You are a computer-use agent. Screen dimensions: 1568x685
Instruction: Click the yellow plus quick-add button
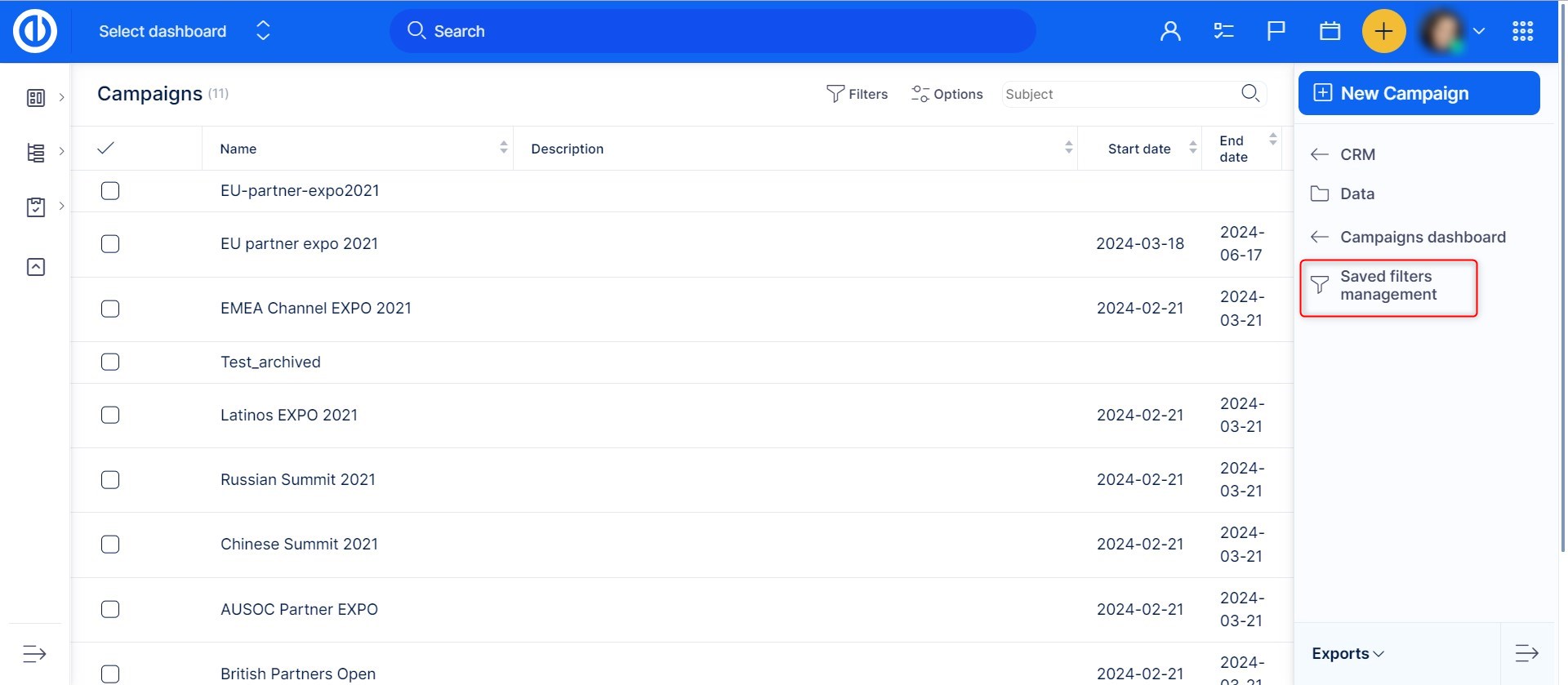[1383, 31]
